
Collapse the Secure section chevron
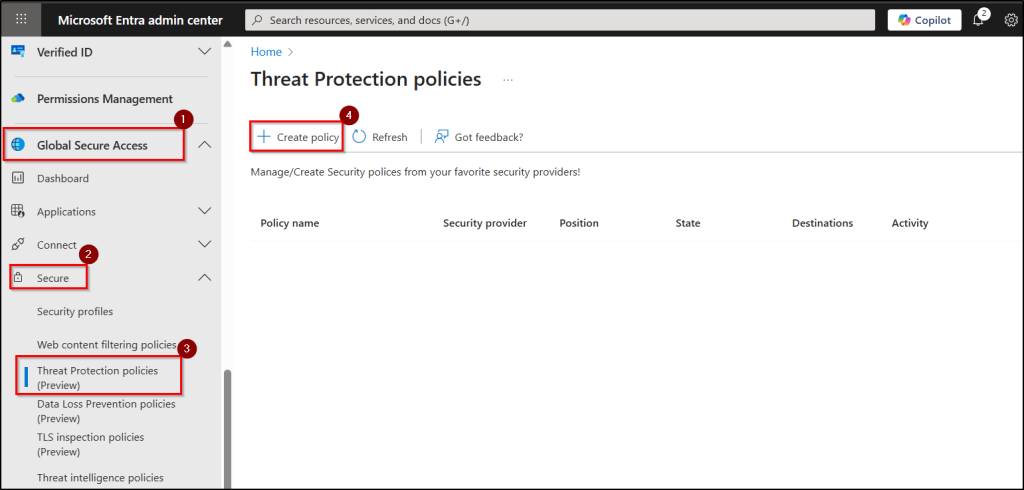pos(204,277)
